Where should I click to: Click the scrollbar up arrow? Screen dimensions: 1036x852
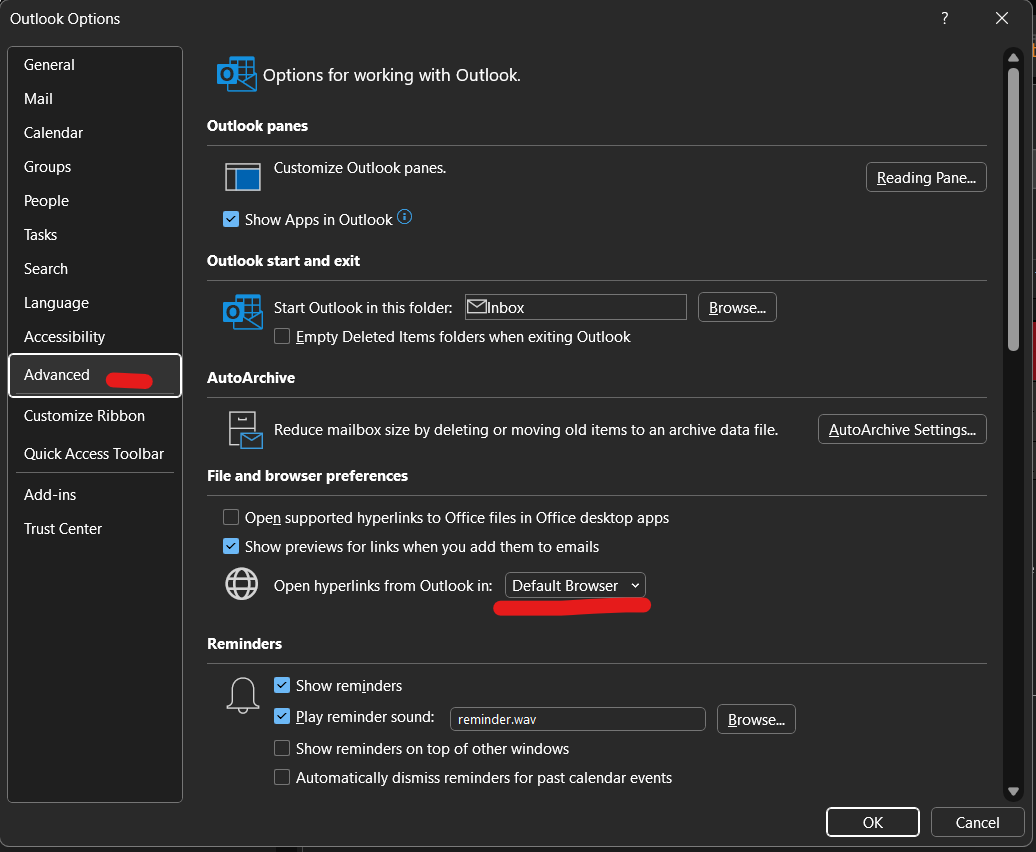coord(1013,57)
